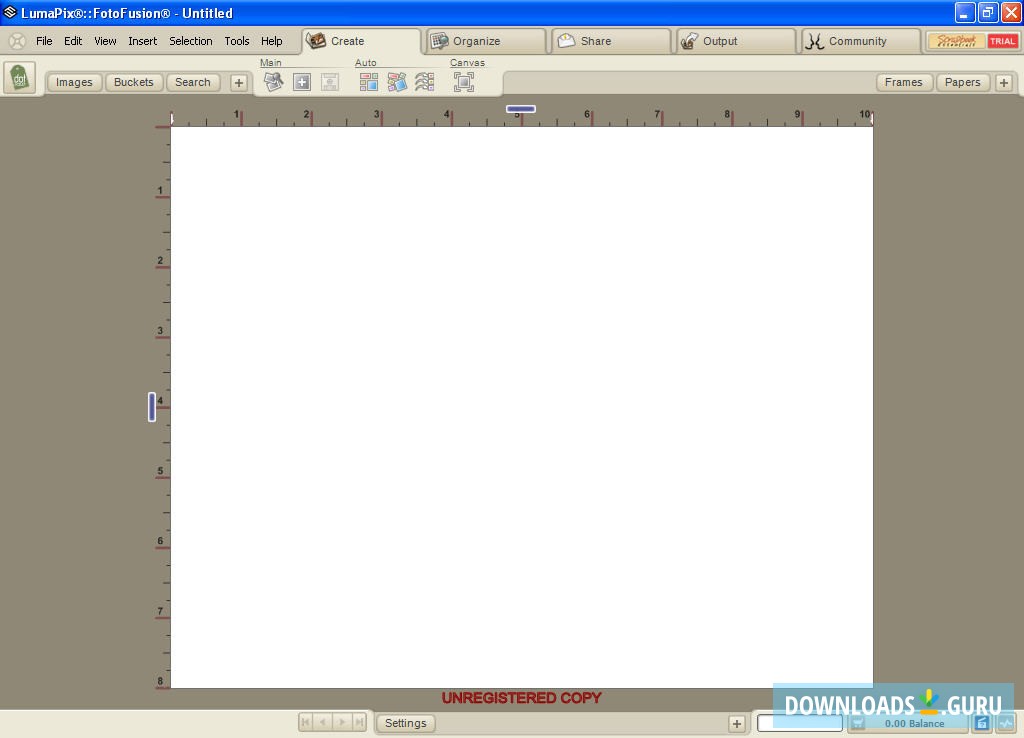Open the Search panel
Viewport: 1024px width, 738px height.
point(193,82)
